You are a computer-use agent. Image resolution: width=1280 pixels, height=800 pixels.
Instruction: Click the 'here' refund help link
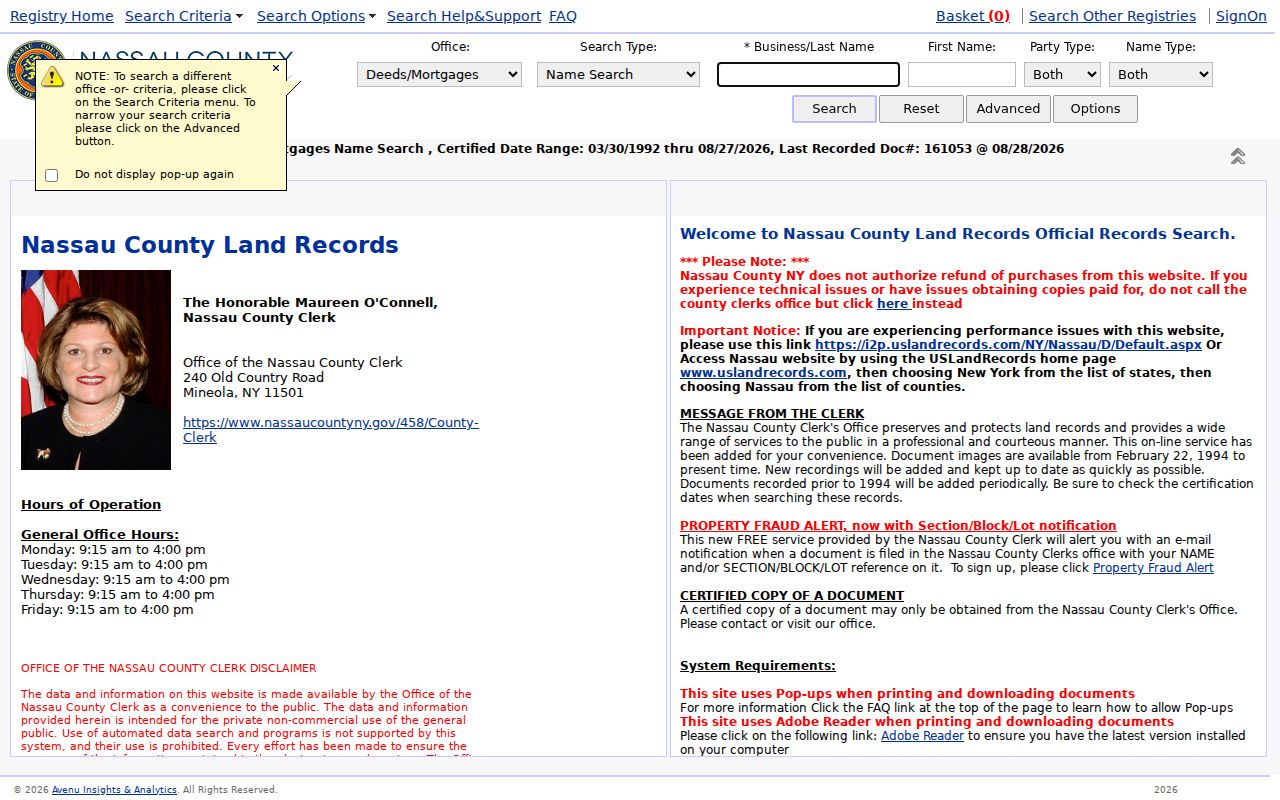[893, 304]
